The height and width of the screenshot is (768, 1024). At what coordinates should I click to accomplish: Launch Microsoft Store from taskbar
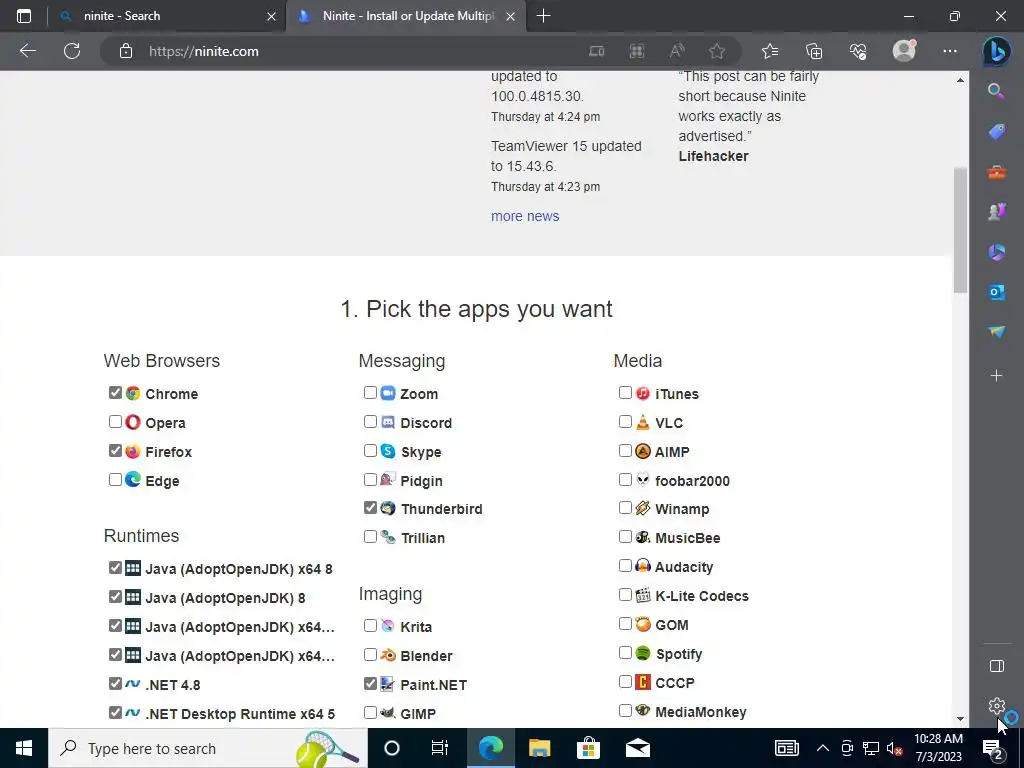tap(588, 748)
